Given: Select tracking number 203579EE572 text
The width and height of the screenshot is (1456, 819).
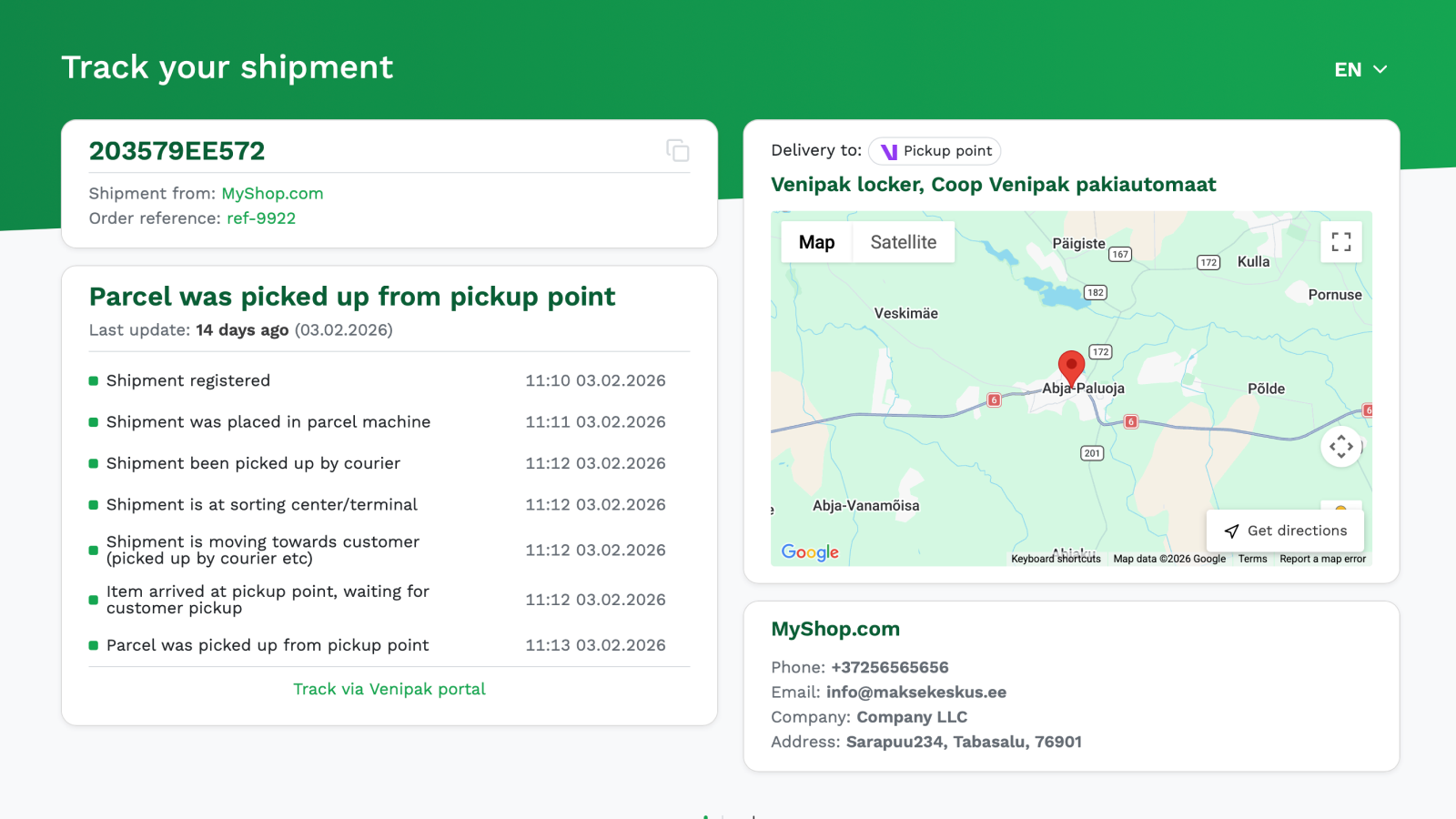Looking at the screenshot, I should tap(177, 151).
